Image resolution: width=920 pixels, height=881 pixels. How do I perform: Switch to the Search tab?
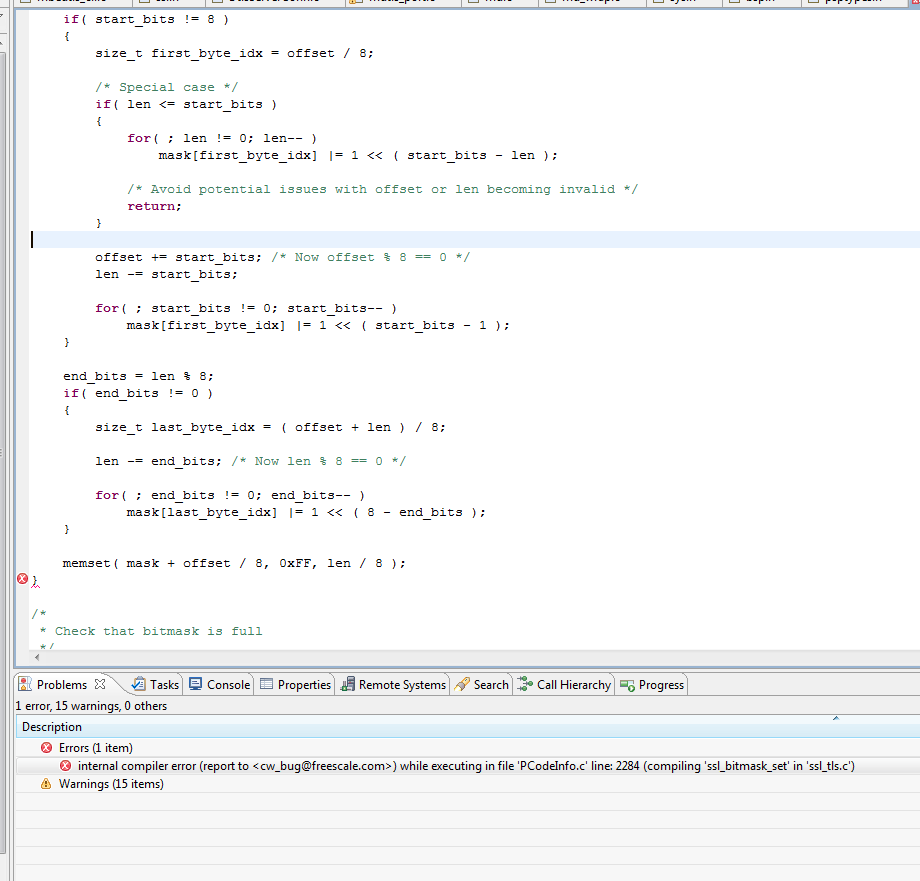[x=482, y=685]
